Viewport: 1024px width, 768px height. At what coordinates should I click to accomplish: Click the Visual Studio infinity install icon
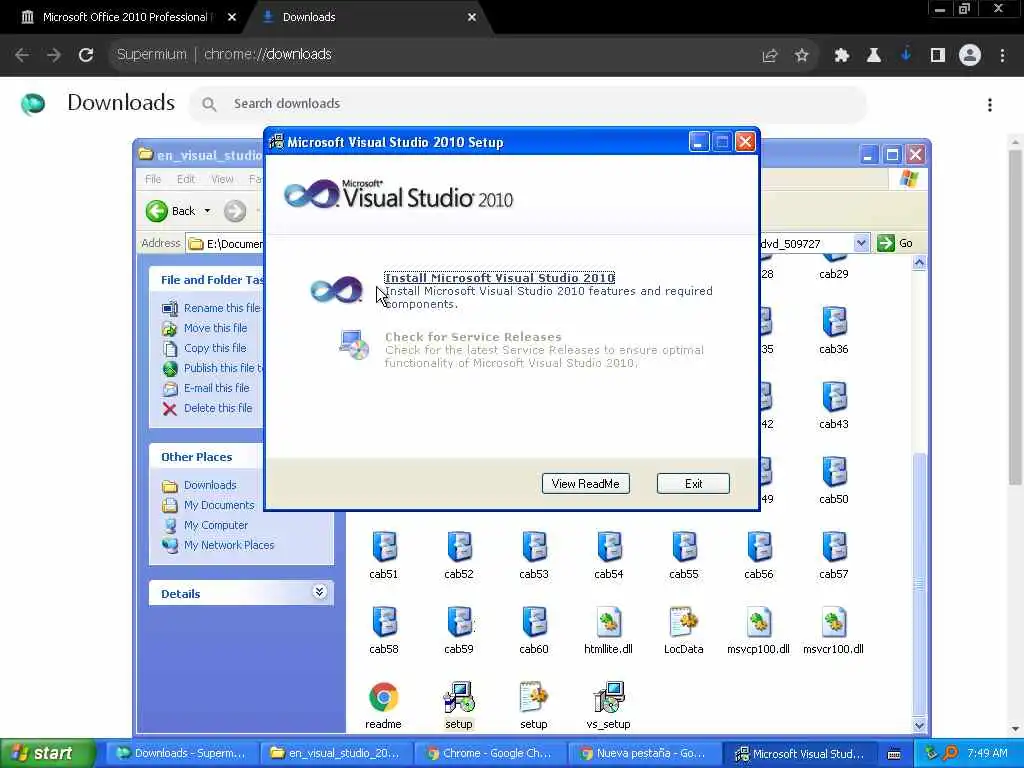pyautogui.click(x=336, y=289)
